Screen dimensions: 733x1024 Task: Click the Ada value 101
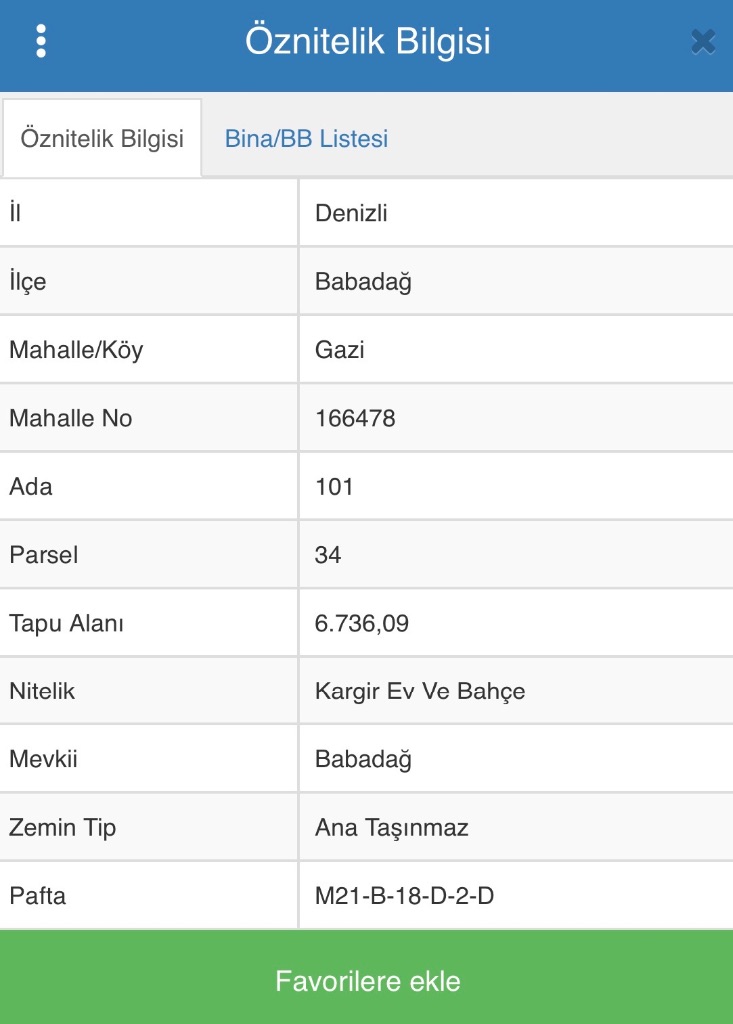click(x=334, y=487)
